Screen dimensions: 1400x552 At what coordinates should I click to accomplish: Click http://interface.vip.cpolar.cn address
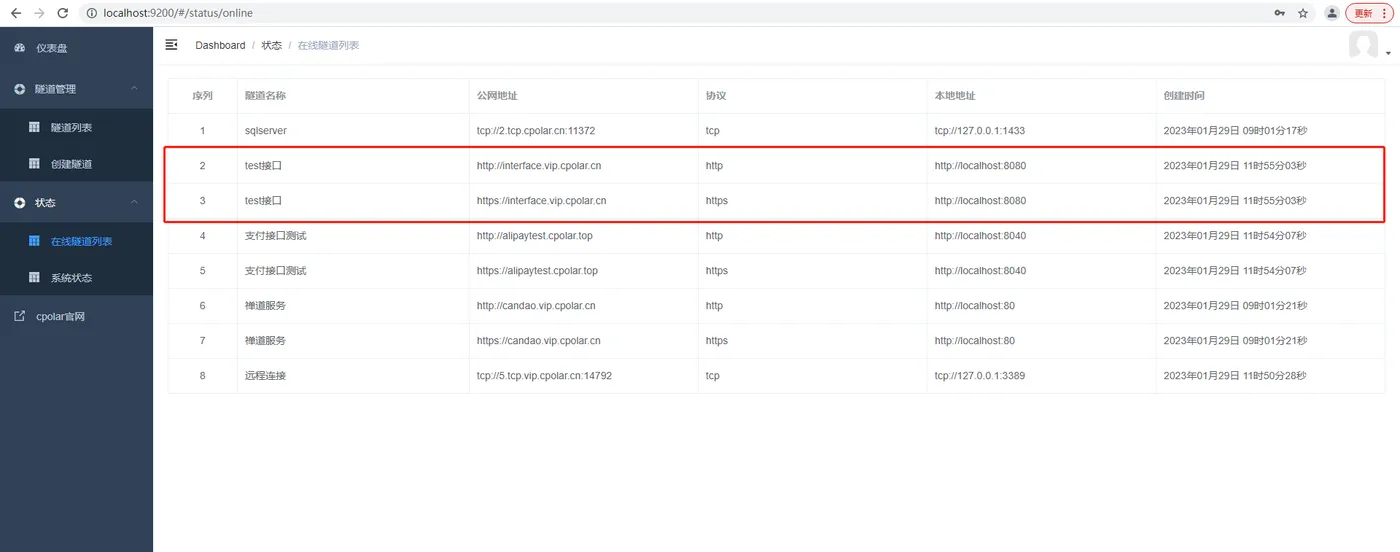(539, 166)
